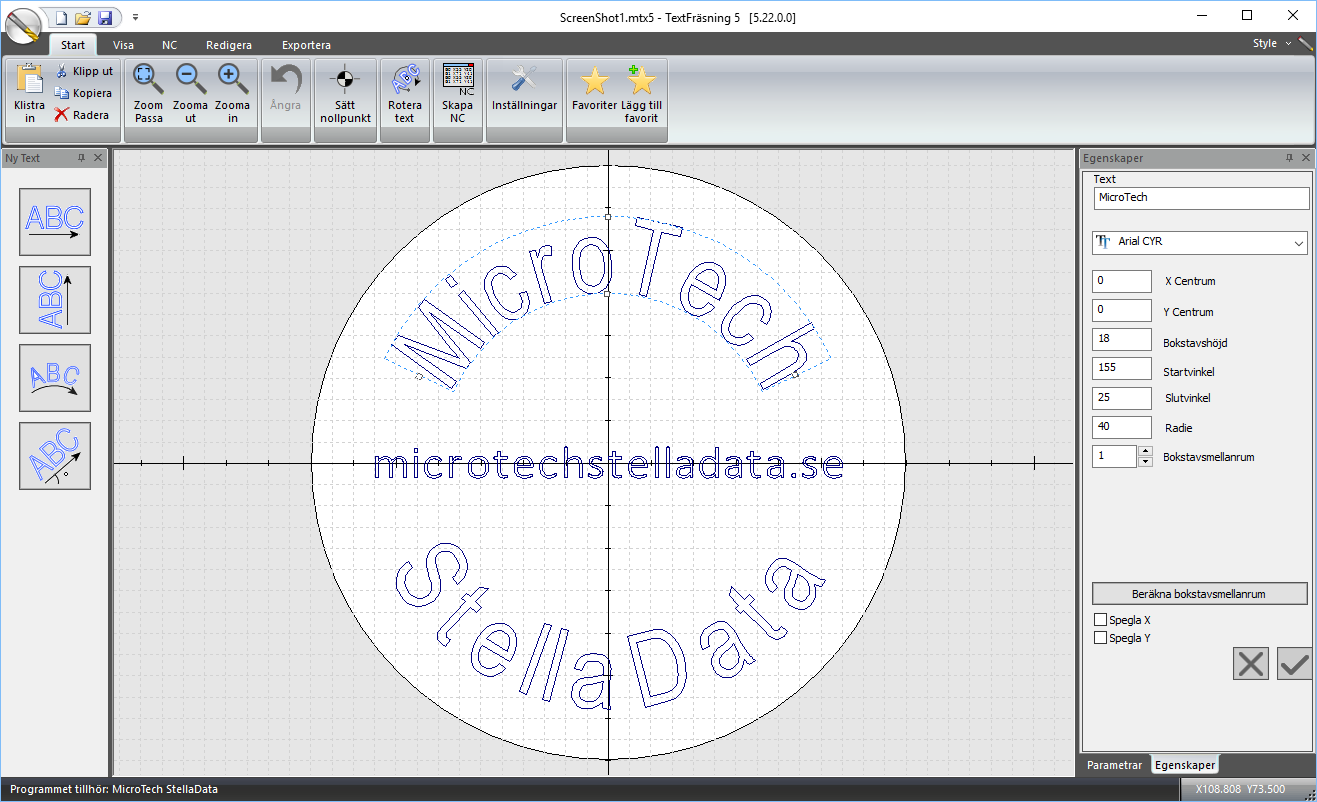This screenshot has height=802, width=1317.
Task: Pin the Ny Text panel
Action: pos(81,158)
